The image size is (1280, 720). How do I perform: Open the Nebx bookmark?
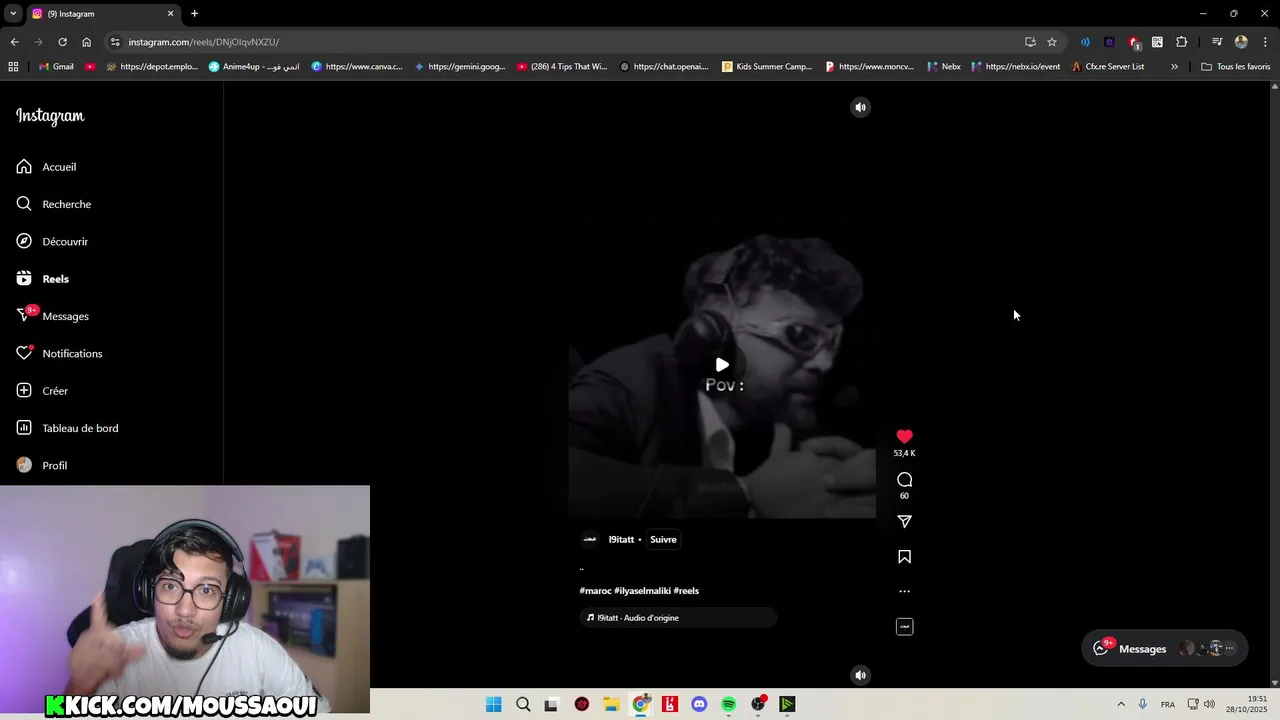click(944, 67)
